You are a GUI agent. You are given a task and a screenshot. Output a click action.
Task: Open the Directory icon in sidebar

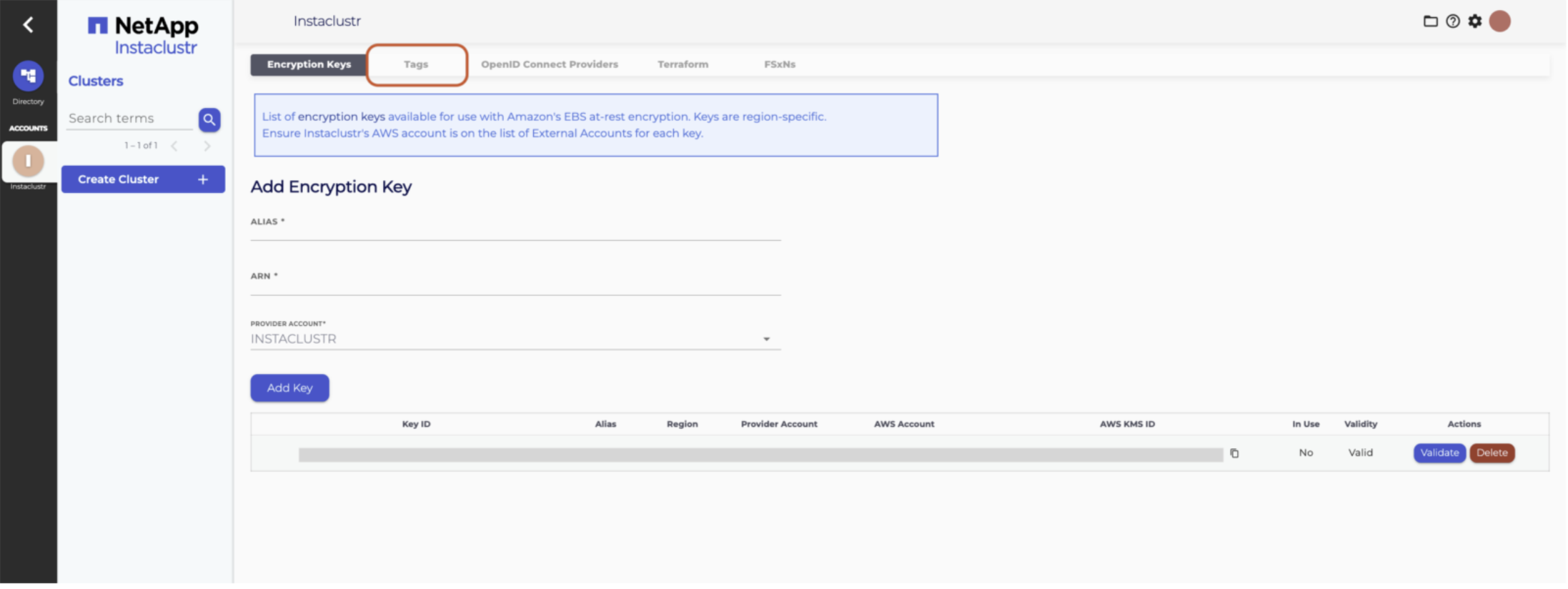pos(28,76)
